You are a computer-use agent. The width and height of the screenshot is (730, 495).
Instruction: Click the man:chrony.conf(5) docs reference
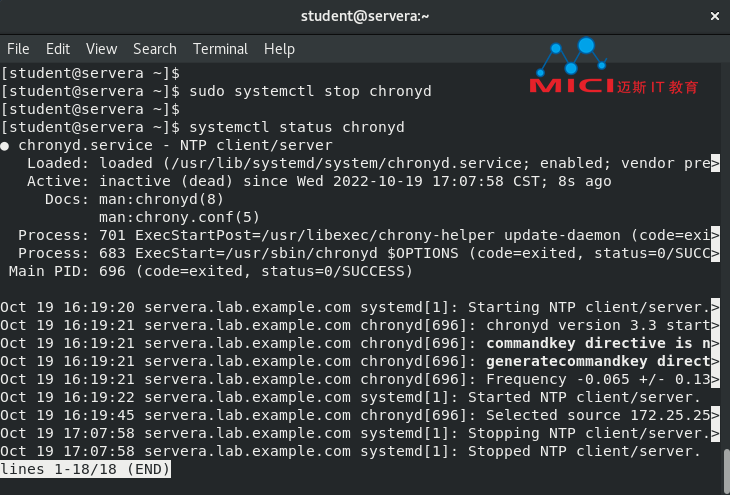tap(179, 217)
